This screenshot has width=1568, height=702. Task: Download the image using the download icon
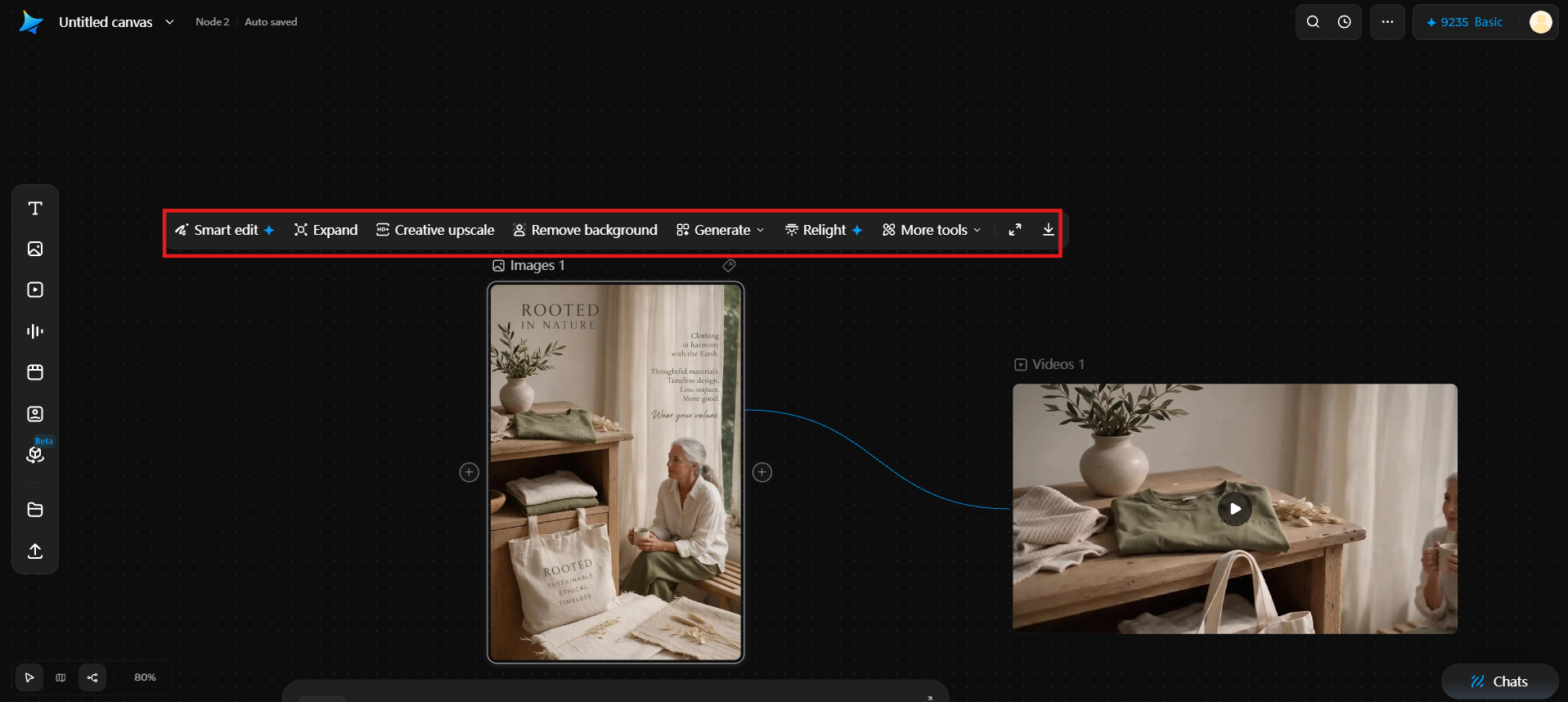[x=1049, y=230]
